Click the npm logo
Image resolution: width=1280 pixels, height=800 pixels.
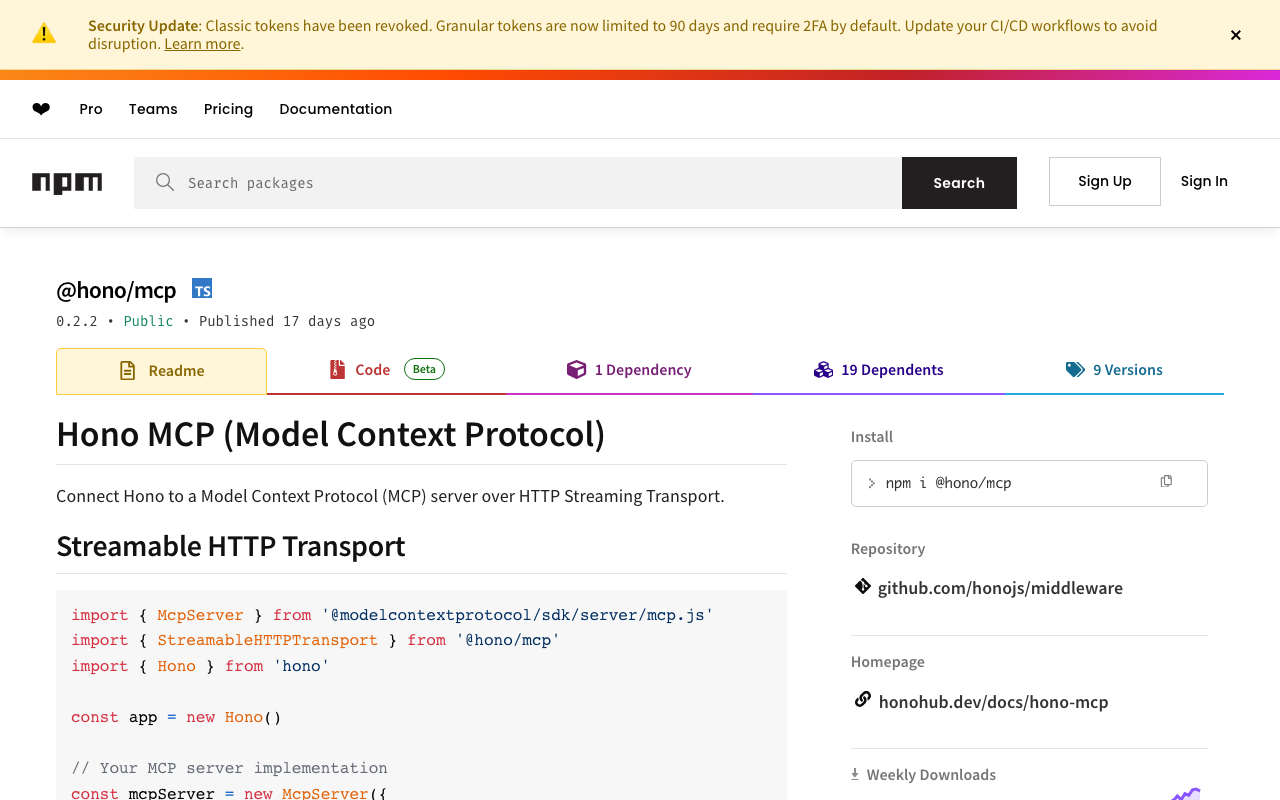coord(67,183)
